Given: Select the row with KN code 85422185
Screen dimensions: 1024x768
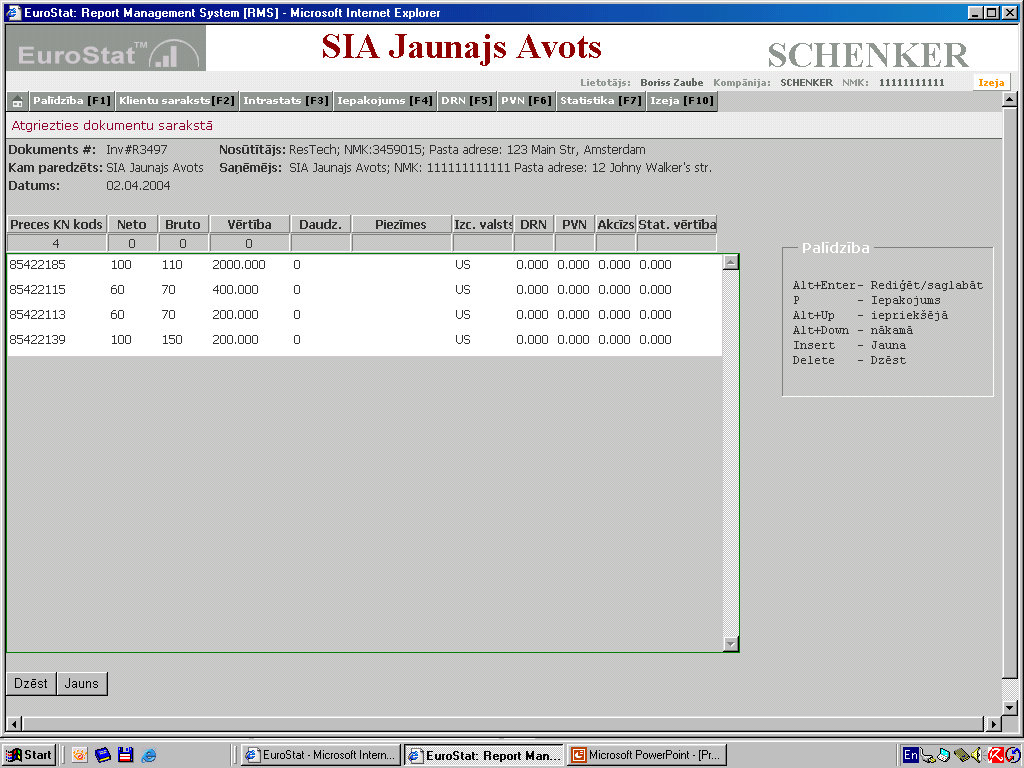Looking at the screenshot, I should coord(364,264).
